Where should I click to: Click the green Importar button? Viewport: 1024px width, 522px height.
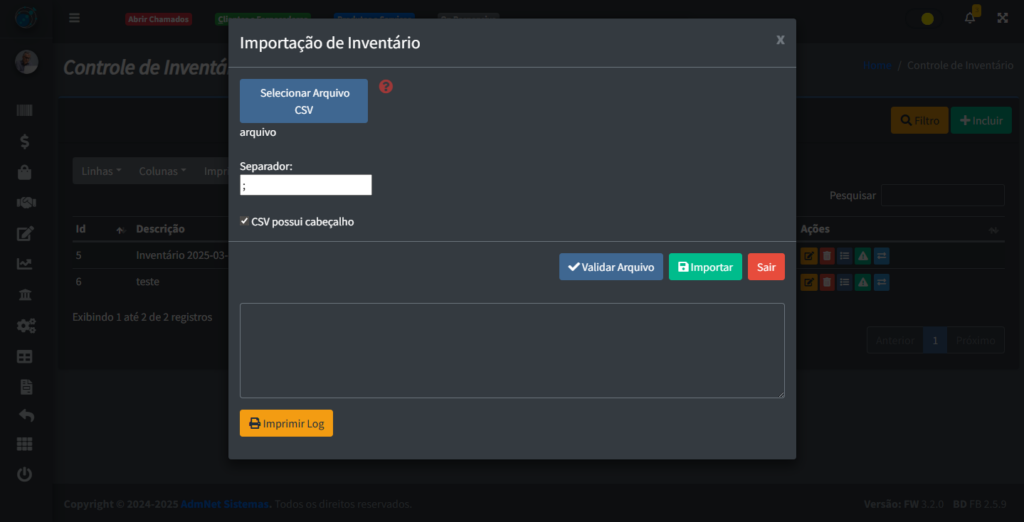pos(705,267)
